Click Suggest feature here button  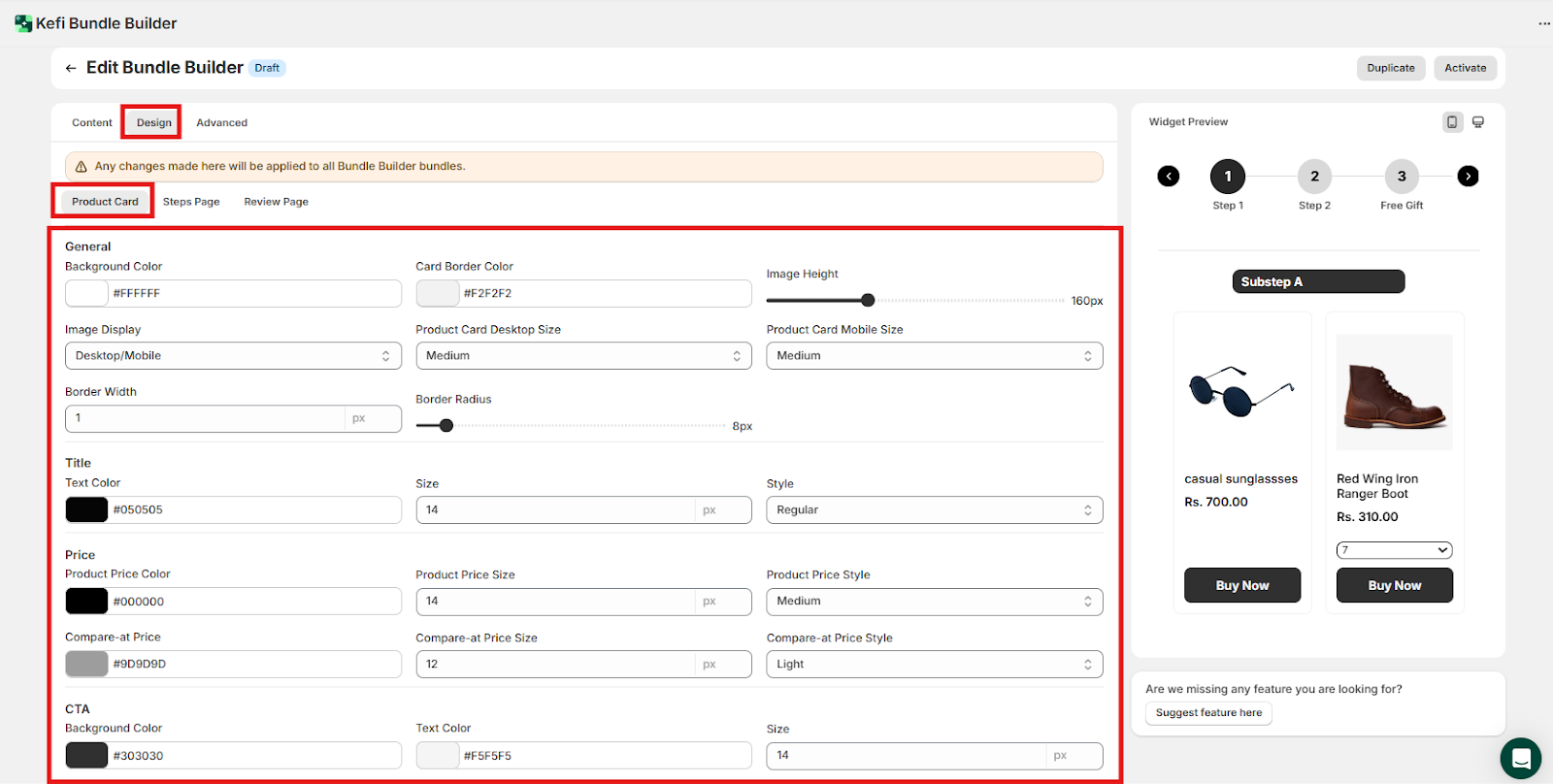pos(1208,713)
